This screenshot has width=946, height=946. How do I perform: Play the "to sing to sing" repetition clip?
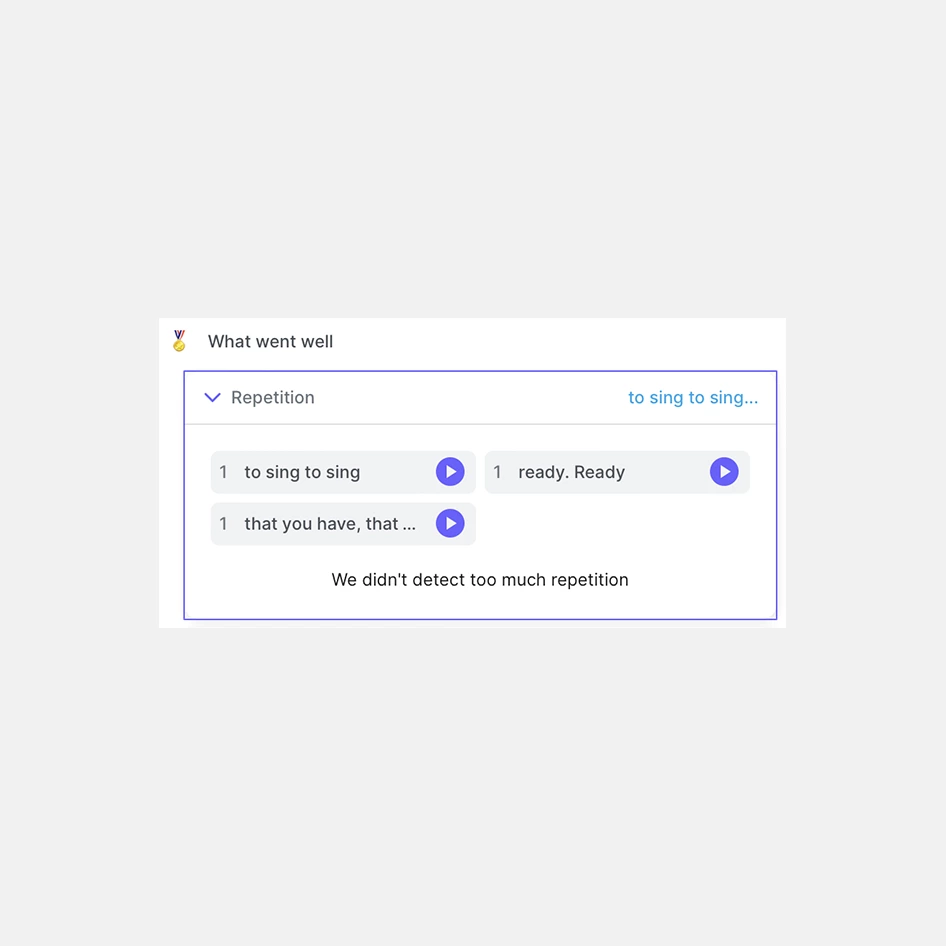pyautogui.click(x=450, y=472)
